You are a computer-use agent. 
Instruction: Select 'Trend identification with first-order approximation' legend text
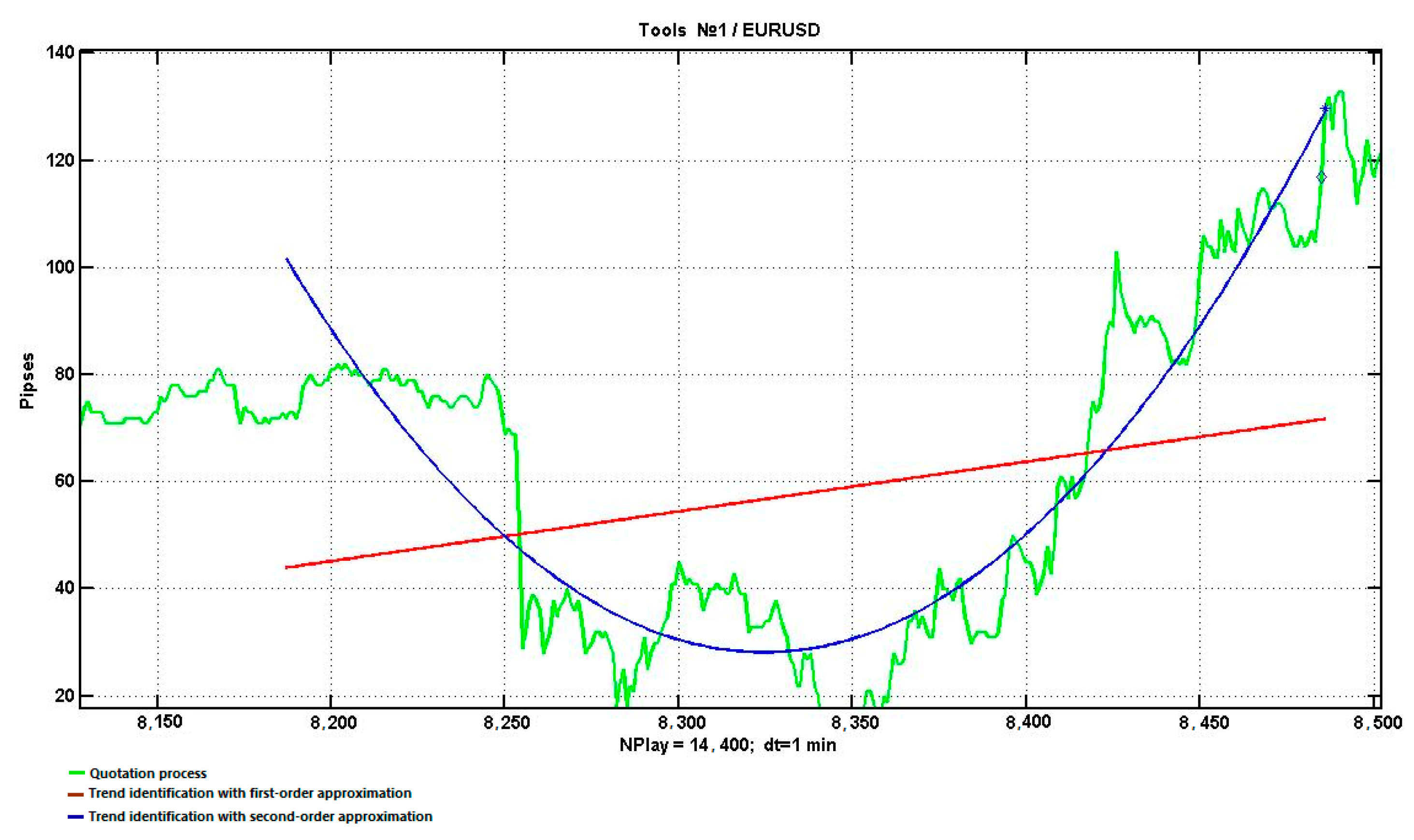[x=250, y=793]
